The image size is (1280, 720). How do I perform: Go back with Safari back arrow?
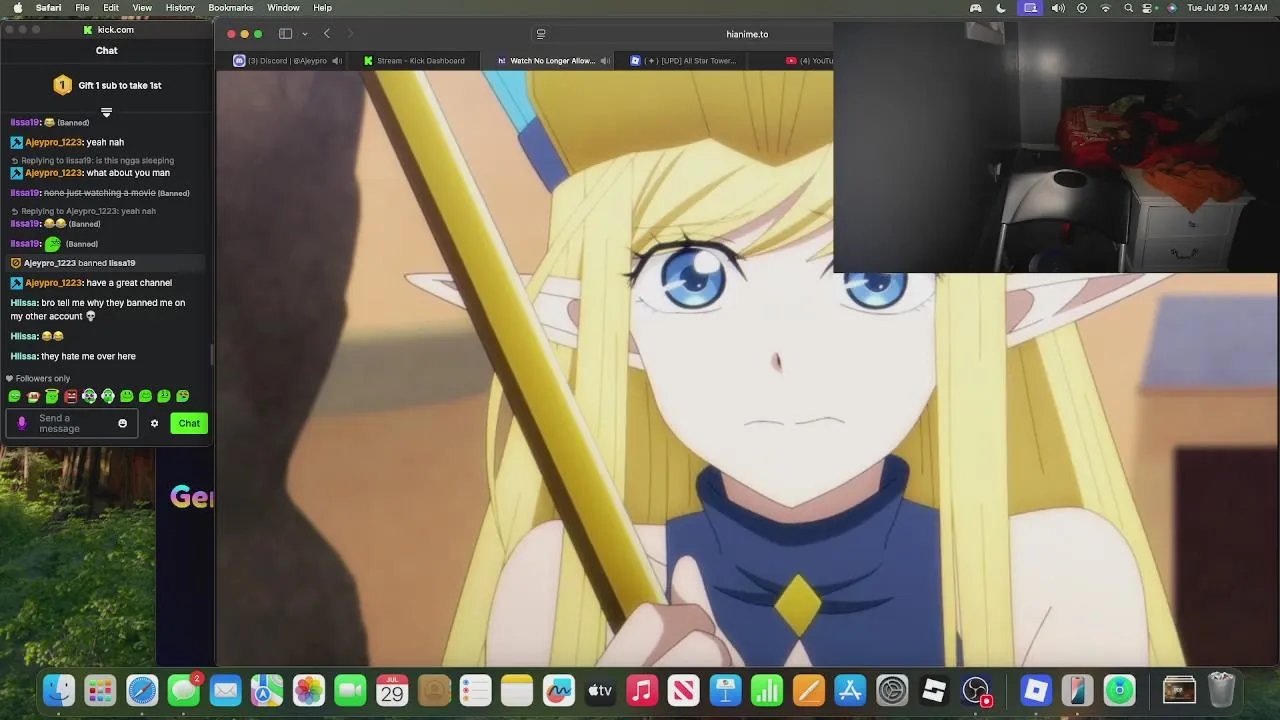326,34
